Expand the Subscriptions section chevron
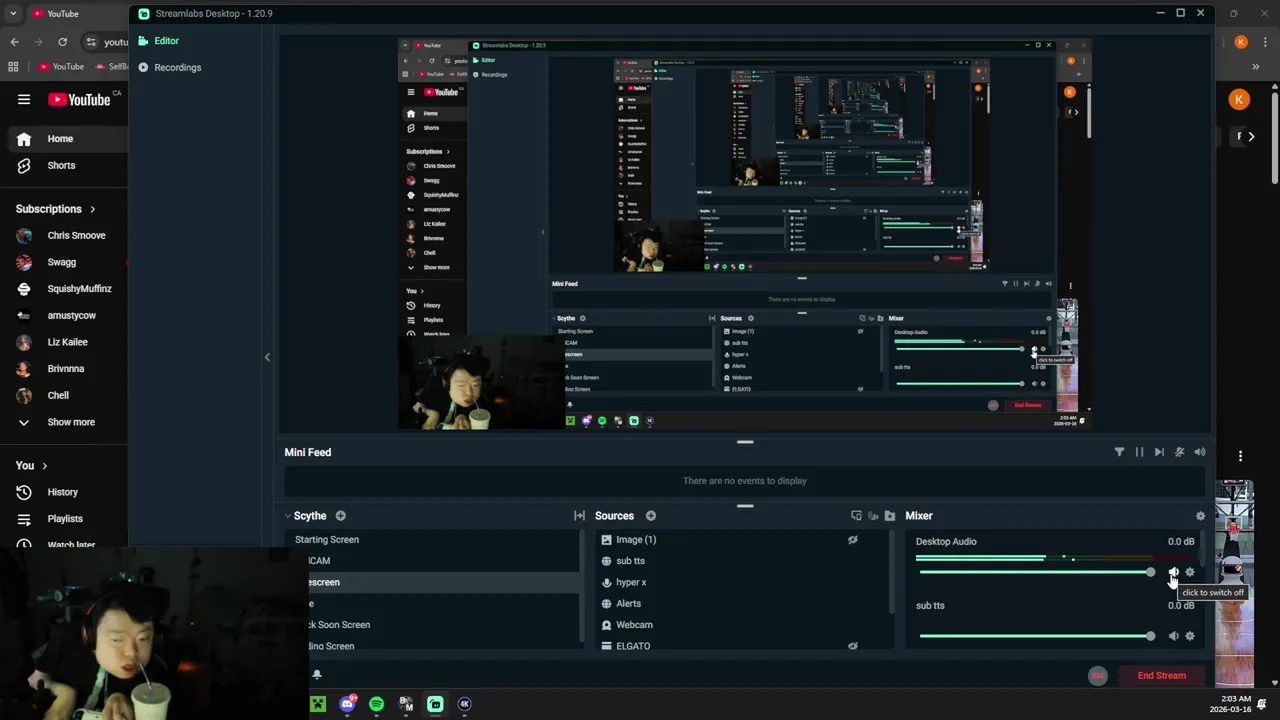 point(93,209)
